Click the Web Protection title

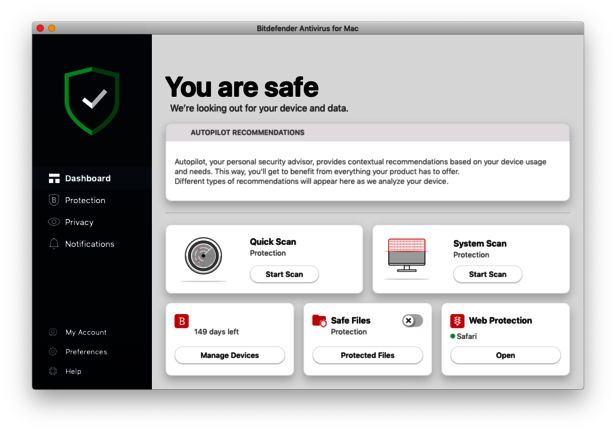point(500,320)
